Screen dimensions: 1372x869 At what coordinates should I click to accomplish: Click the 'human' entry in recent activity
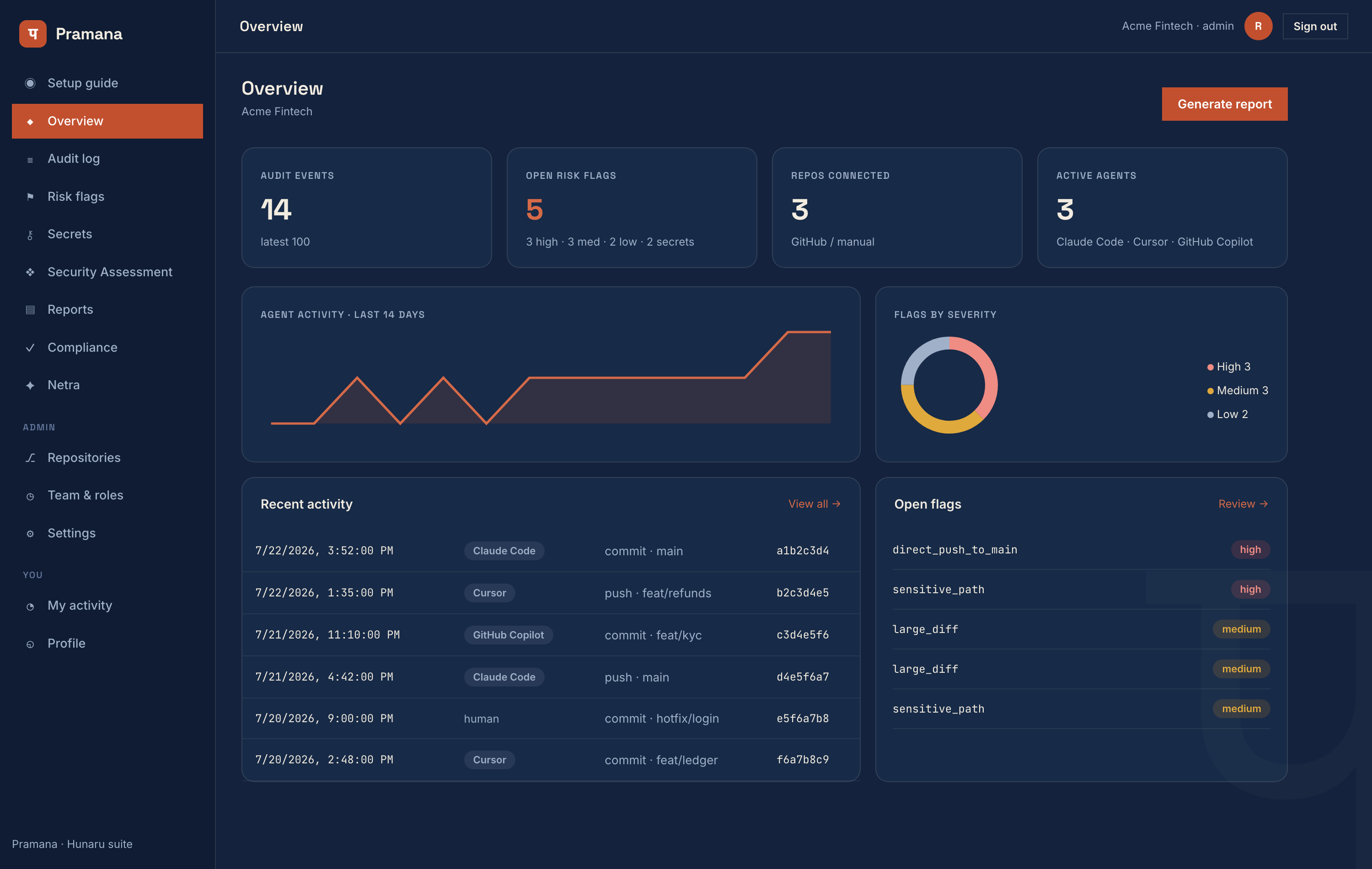tap(481, 719)
